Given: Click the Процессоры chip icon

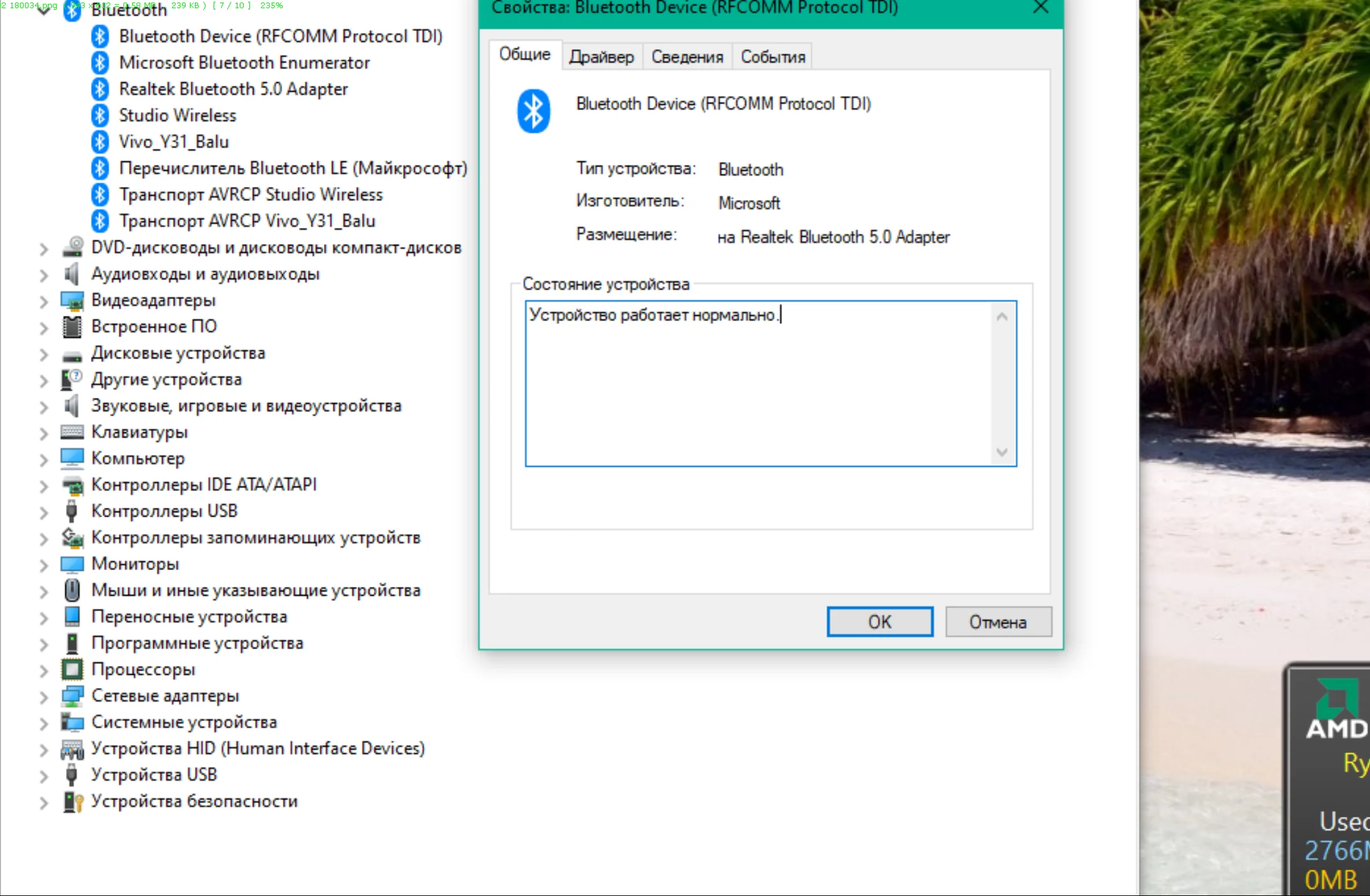Looking at the screenshot, I should (72, 669).
